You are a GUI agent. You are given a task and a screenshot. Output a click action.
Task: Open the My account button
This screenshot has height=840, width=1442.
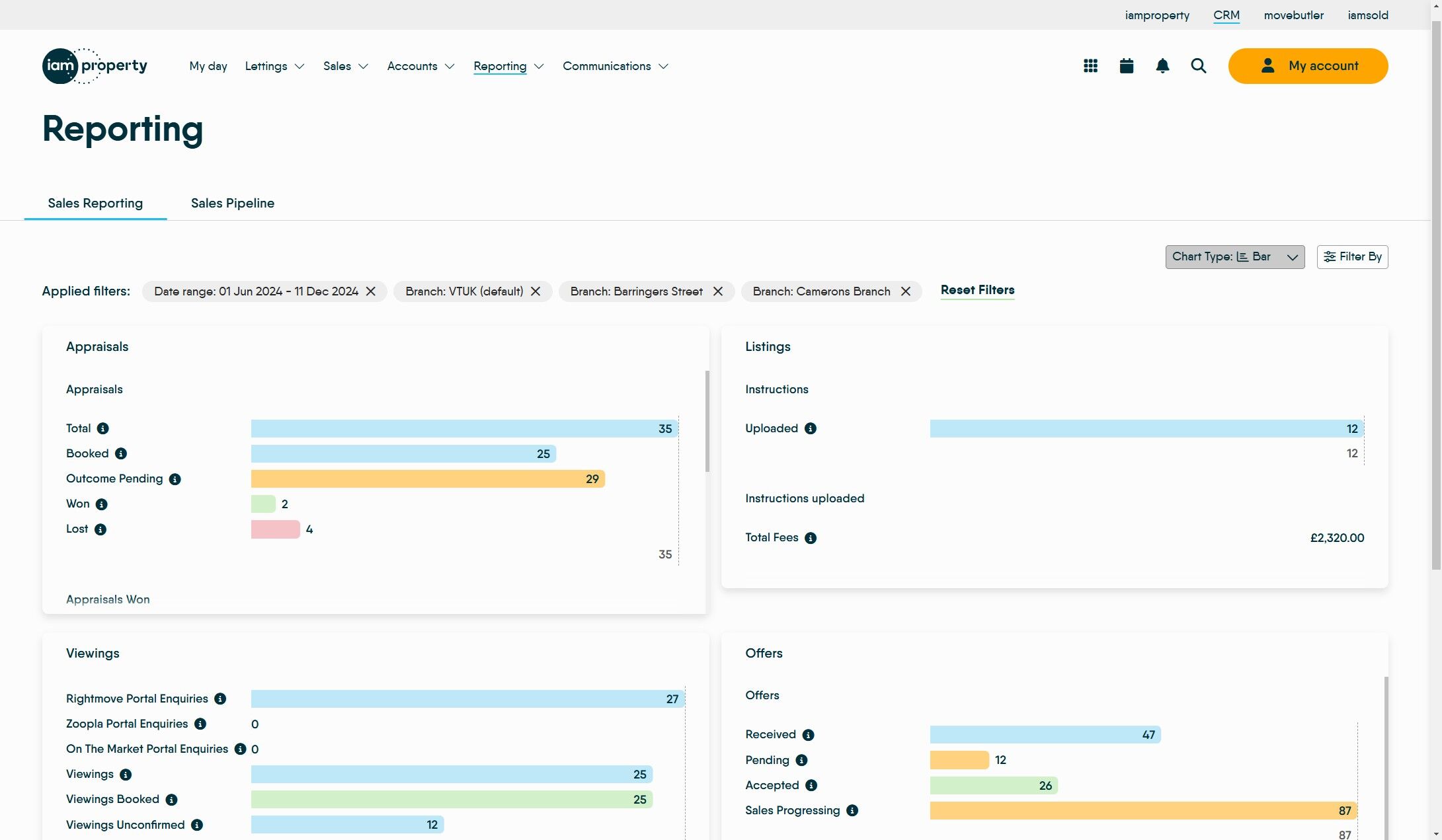coord(1307,66)
